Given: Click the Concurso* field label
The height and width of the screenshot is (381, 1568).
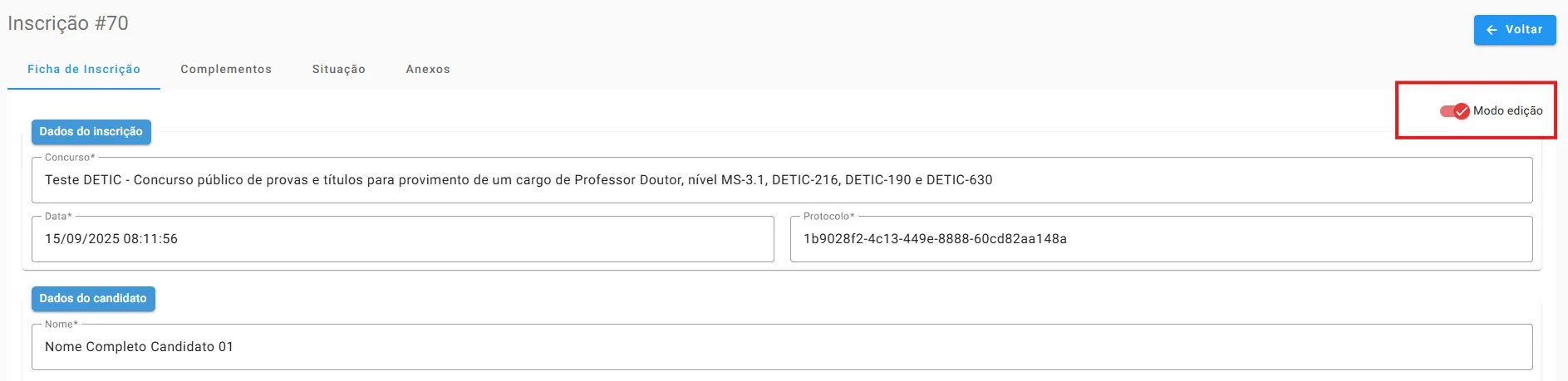Looking at the screenshot, I should point(70,158).
